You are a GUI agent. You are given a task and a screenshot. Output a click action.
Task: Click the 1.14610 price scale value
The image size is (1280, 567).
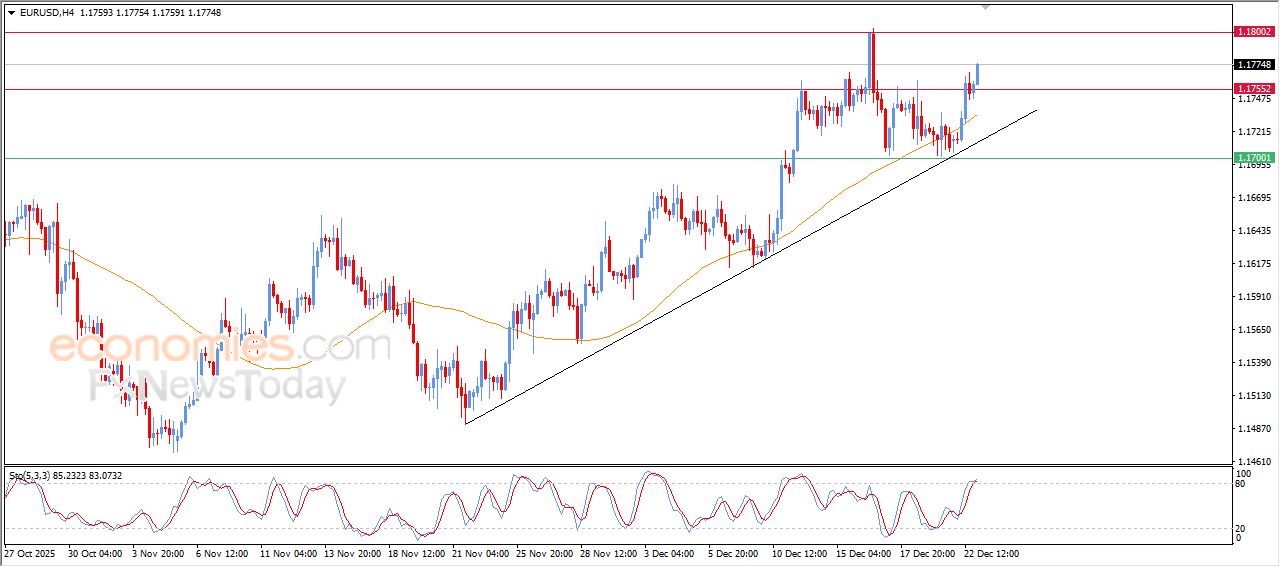[1254, 461]
